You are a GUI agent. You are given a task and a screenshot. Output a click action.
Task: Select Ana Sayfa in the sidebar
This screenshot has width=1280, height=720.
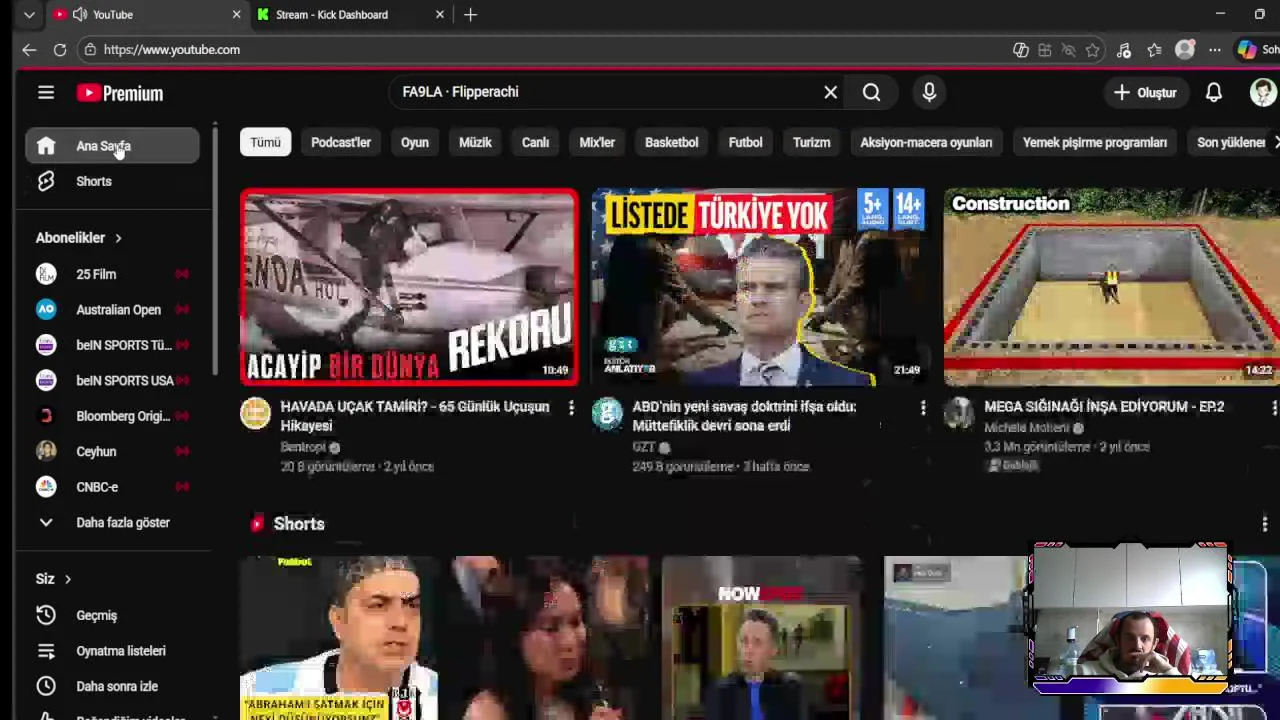[x=112, y=146]
